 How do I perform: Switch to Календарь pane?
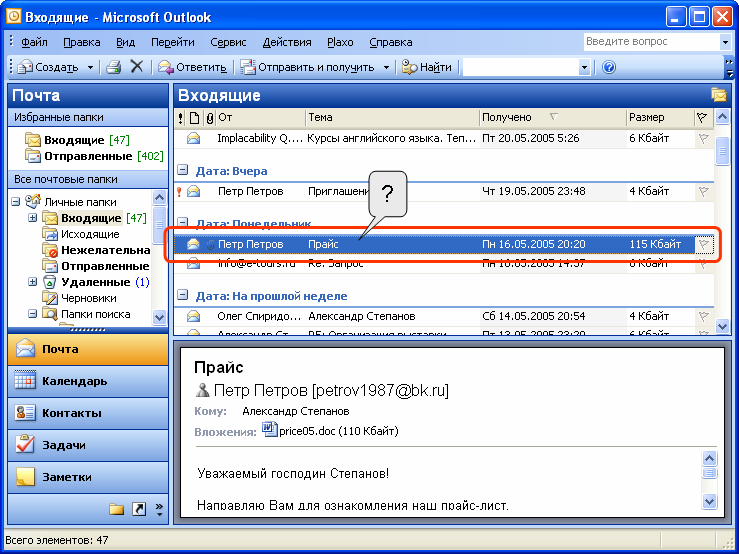88,381
